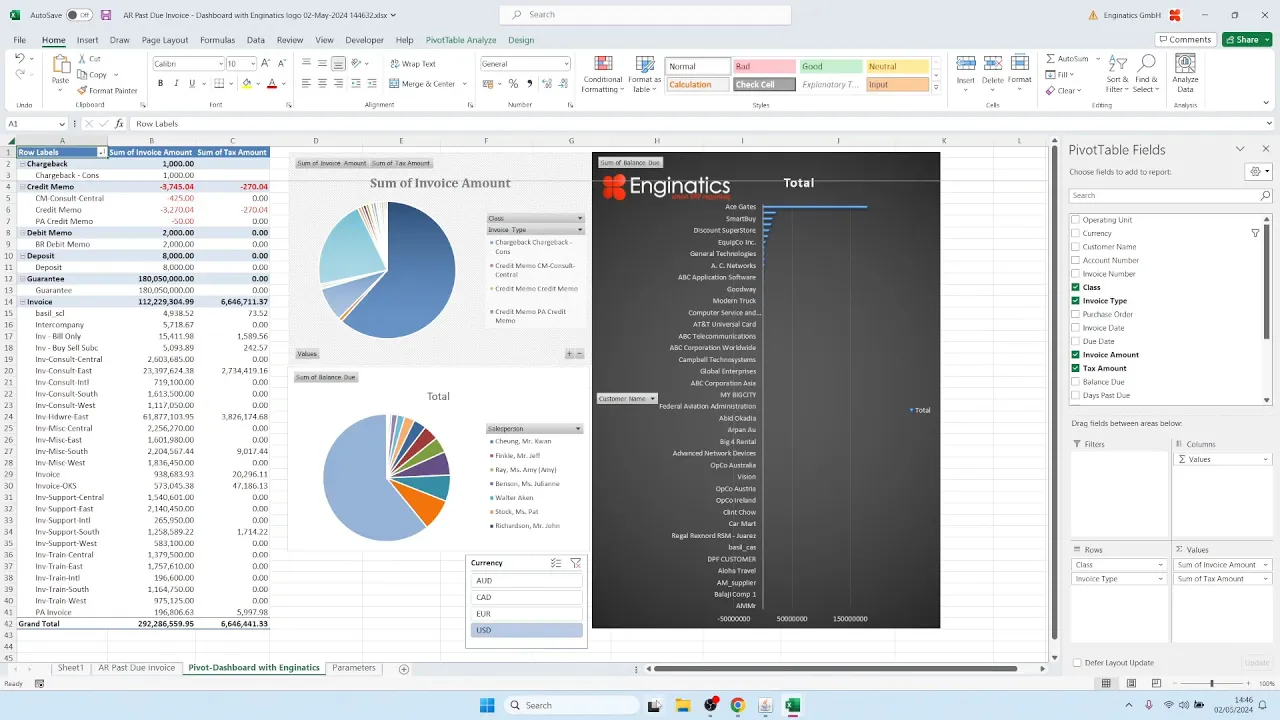Image resolution: width=1280 pixels, height=720 pixels.
Task: Click the Cut scissors icon
Action: pos(82,59)
